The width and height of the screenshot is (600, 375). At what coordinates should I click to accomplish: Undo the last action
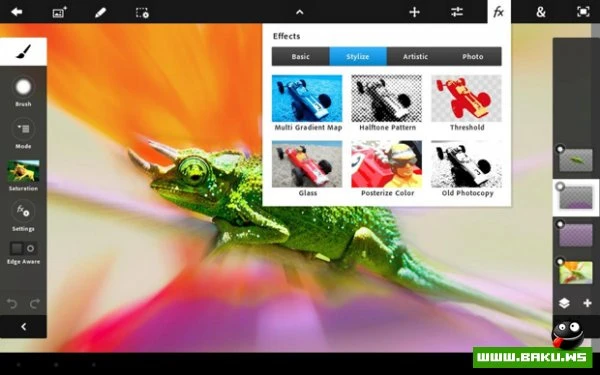click(12, 304)
